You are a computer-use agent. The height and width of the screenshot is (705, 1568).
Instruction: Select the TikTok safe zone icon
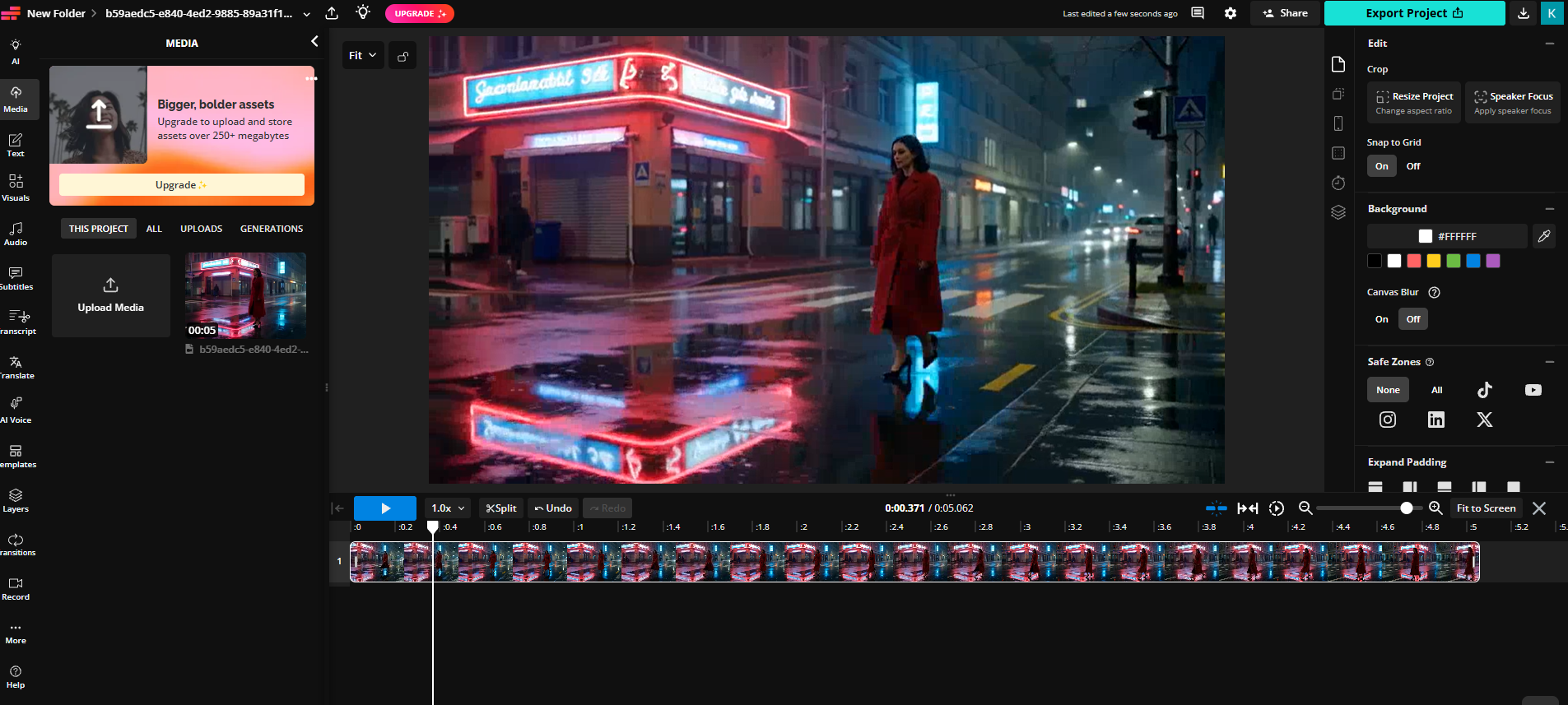pyautogui.click(x=1484, y=390)
